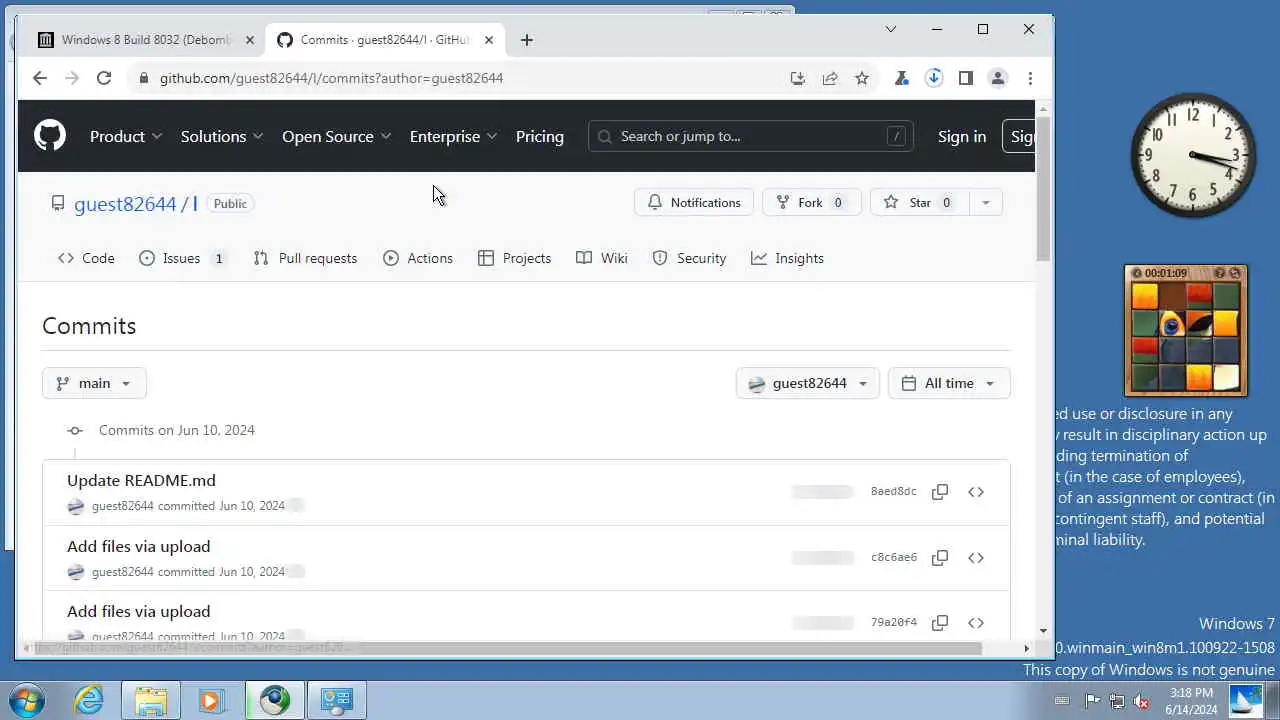Switch to Windows 8 Build 8032 browser tab
The width and height of the screenshot is (1280, 720).
(x=145, y=40)
